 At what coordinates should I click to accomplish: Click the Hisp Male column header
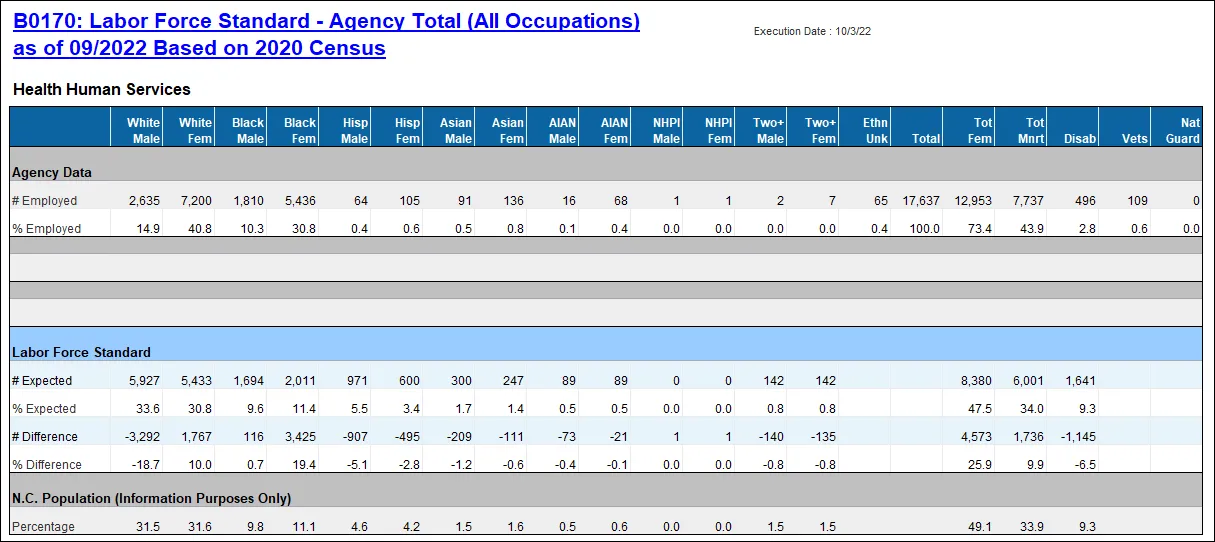(354, 130)
